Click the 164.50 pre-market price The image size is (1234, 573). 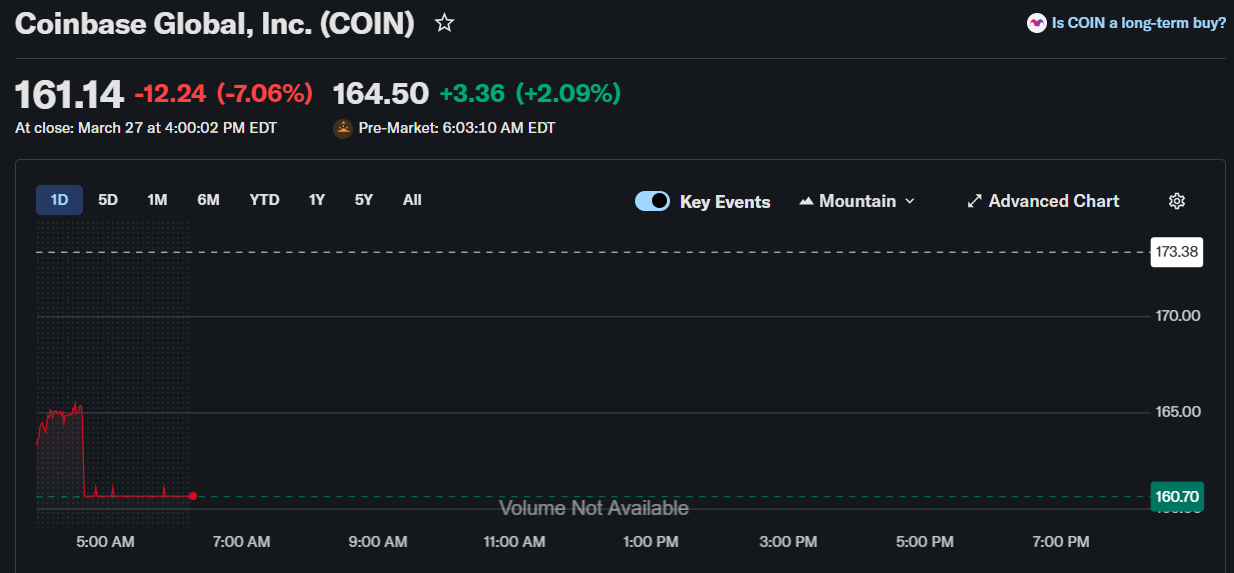tap(381, 94)
